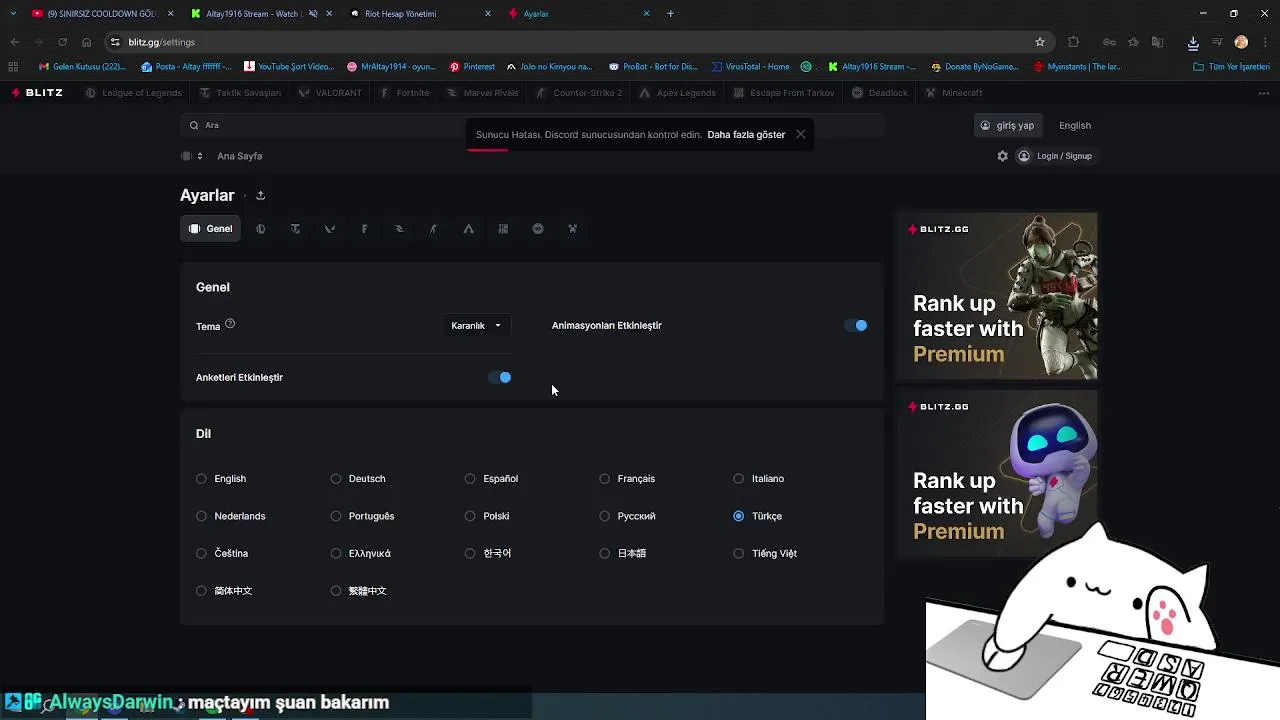Click Daha fazla göster in the notification
The width and height of the screenshot is (1280, 720).
tap(746, 134)
